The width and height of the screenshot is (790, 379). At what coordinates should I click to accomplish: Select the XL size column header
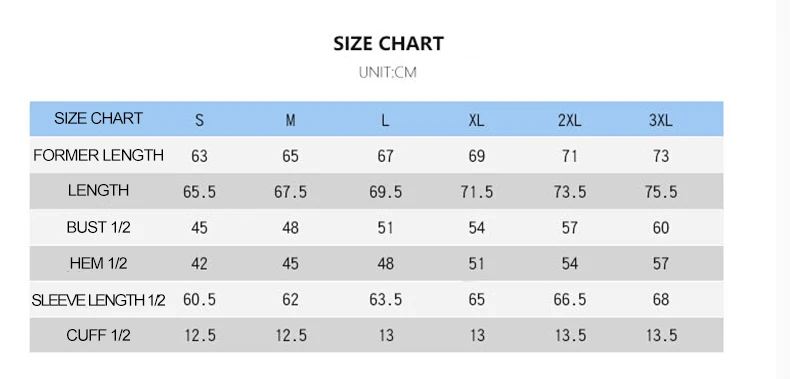click(x=477, y=120)
